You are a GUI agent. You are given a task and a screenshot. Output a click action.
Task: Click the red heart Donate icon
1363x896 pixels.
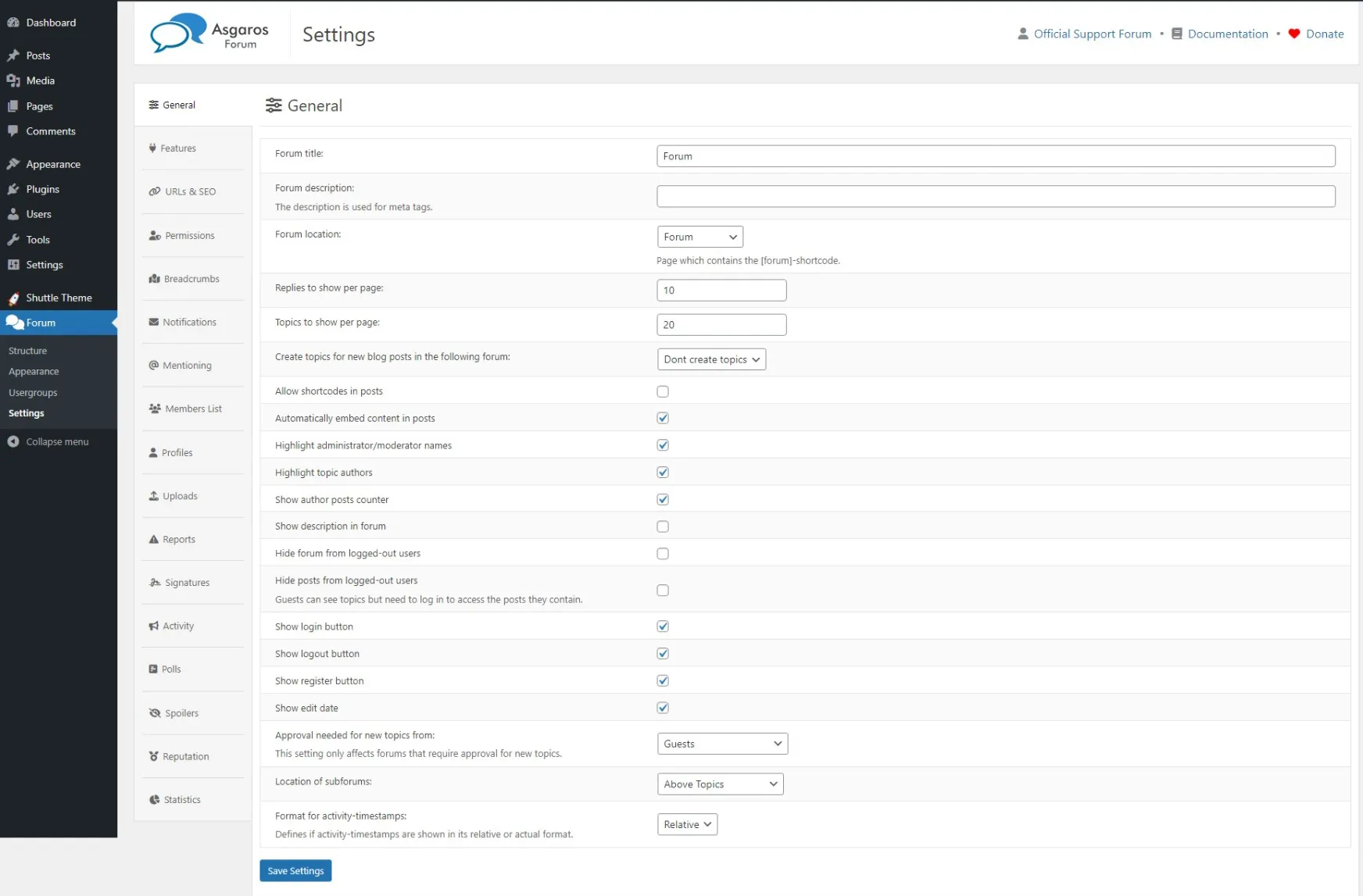pos(1293,34)
